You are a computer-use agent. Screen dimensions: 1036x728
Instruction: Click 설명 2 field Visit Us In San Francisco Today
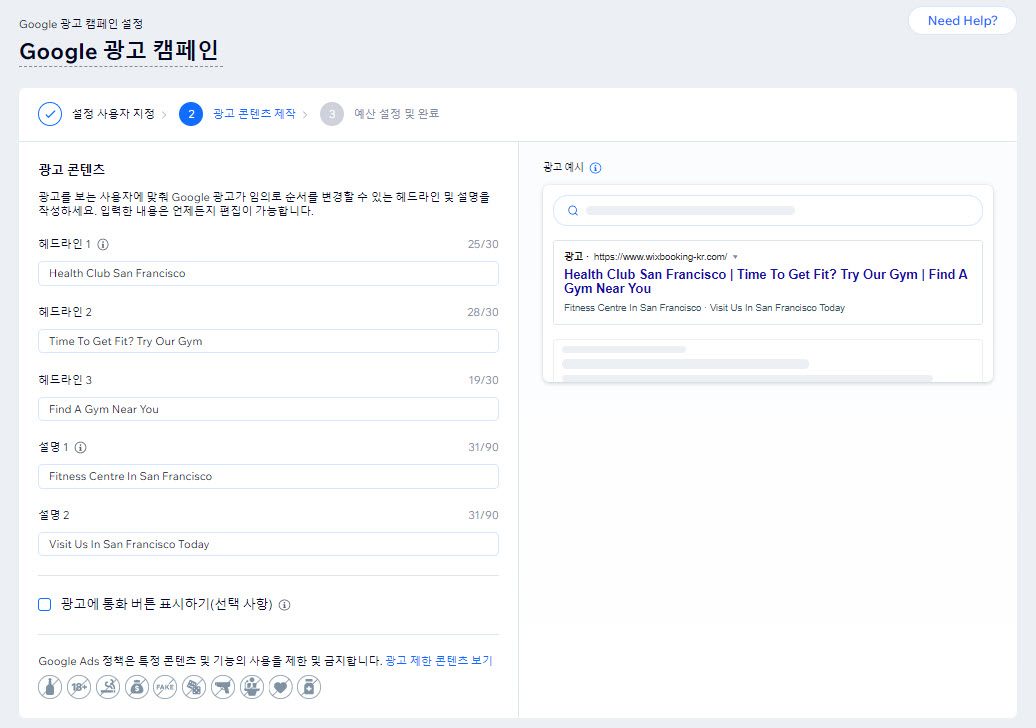click(x=268, y=544)
